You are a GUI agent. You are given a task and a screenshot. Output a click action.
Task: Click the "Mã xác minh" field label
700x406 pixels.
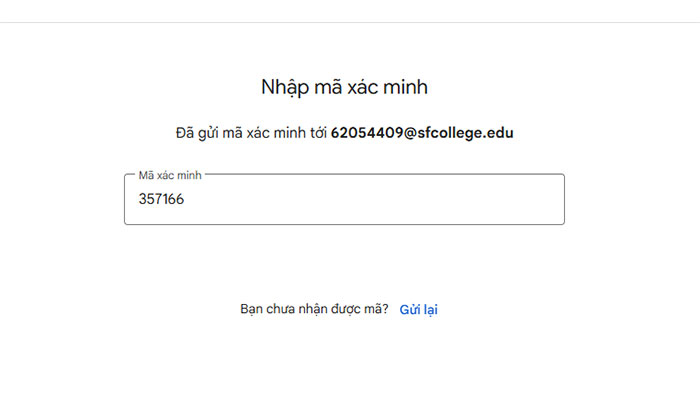point(170,175)
